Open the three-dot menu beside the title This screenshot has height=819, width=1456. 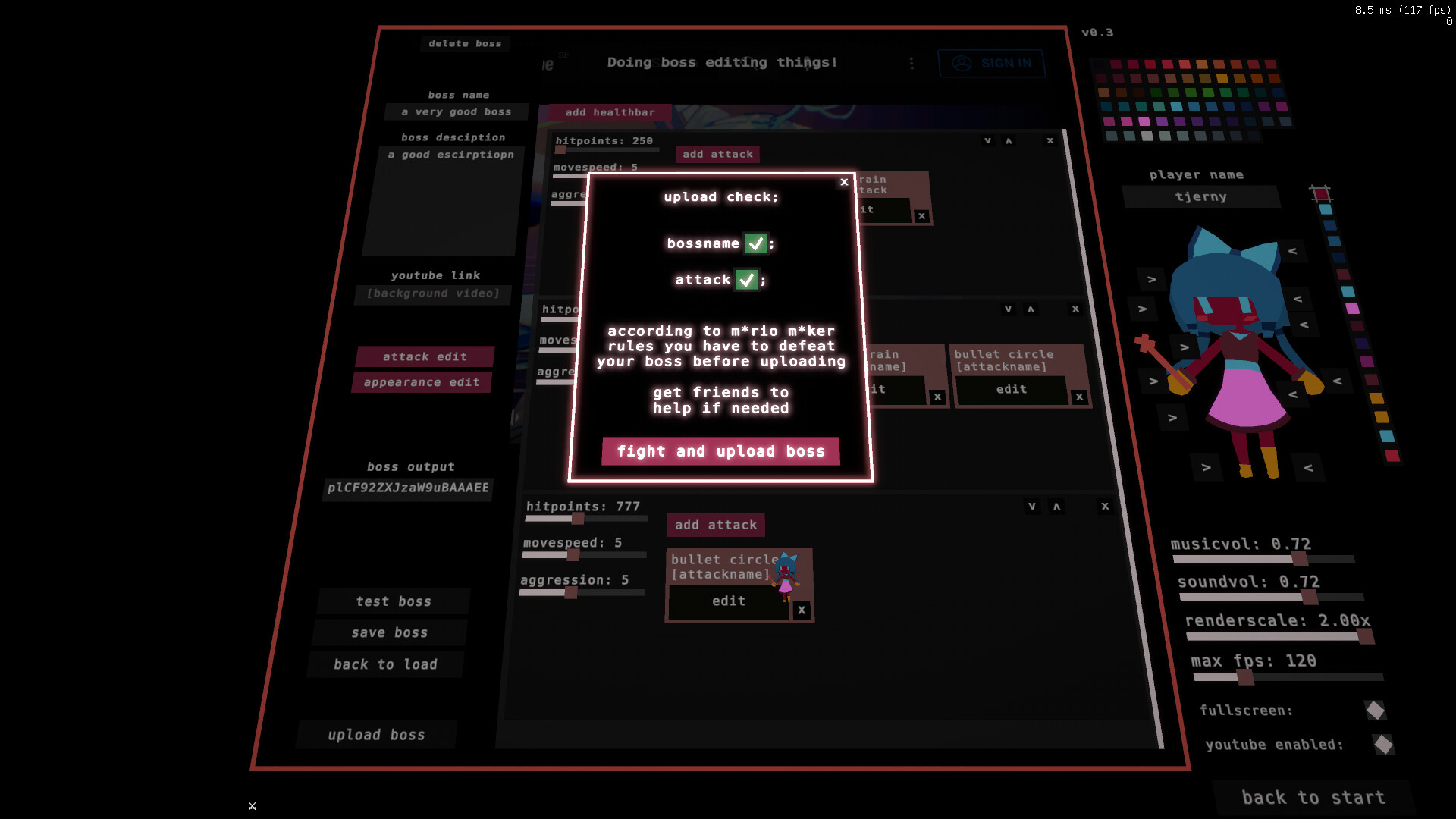click(911, 64)
